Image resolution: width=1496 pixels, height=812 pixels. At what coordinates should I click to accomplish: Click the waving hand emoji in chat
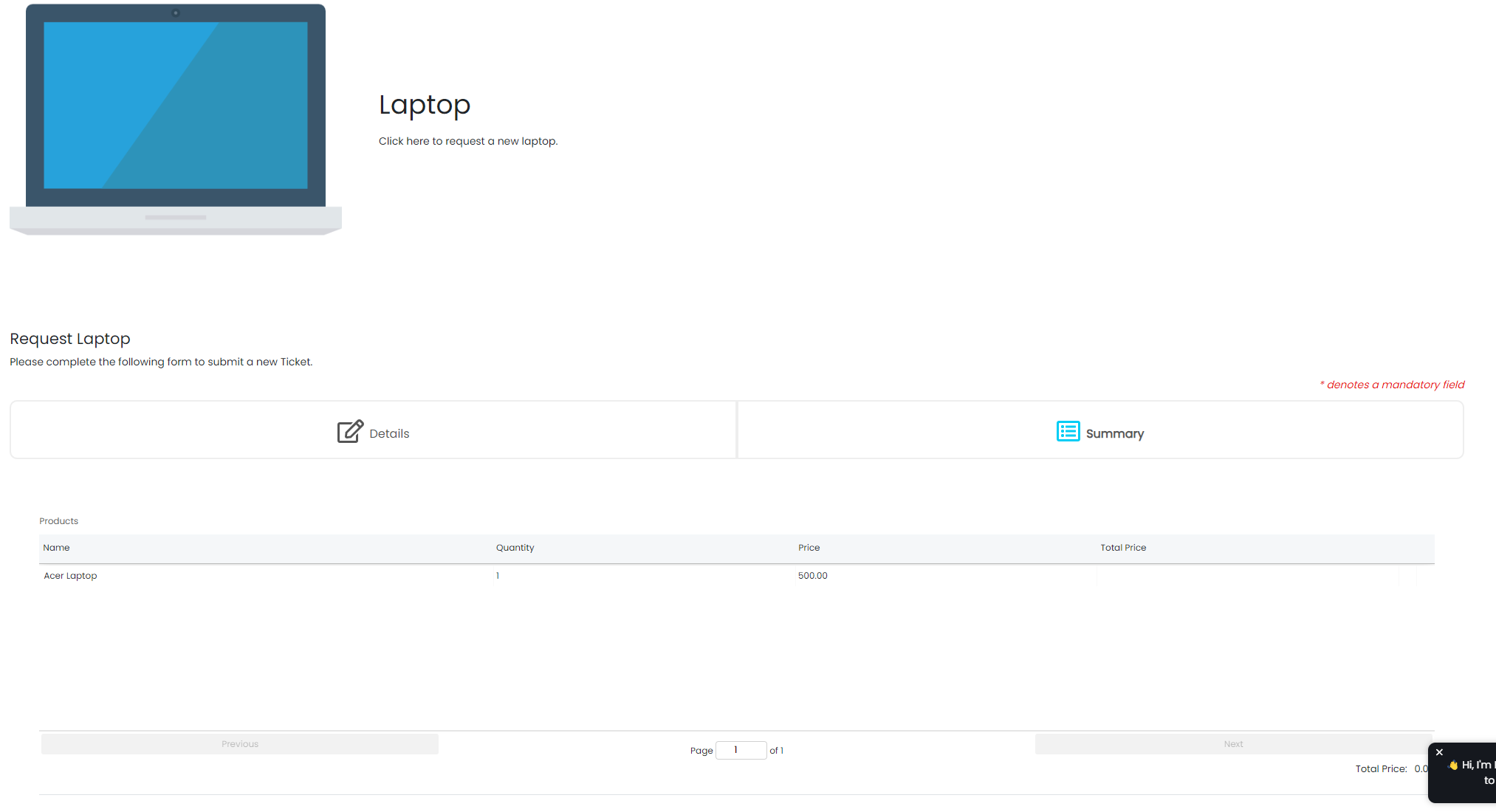click(x=1452, y=765)
